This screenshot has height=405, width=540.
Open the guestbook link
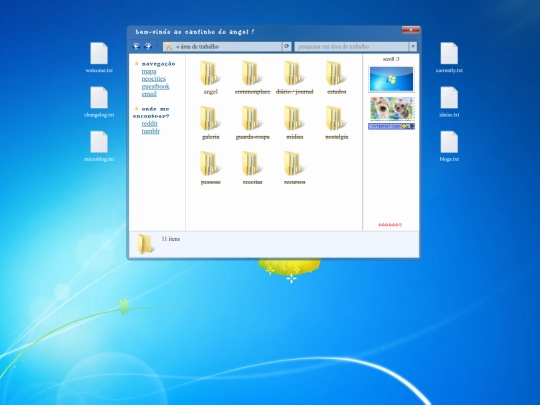(155, 86)
